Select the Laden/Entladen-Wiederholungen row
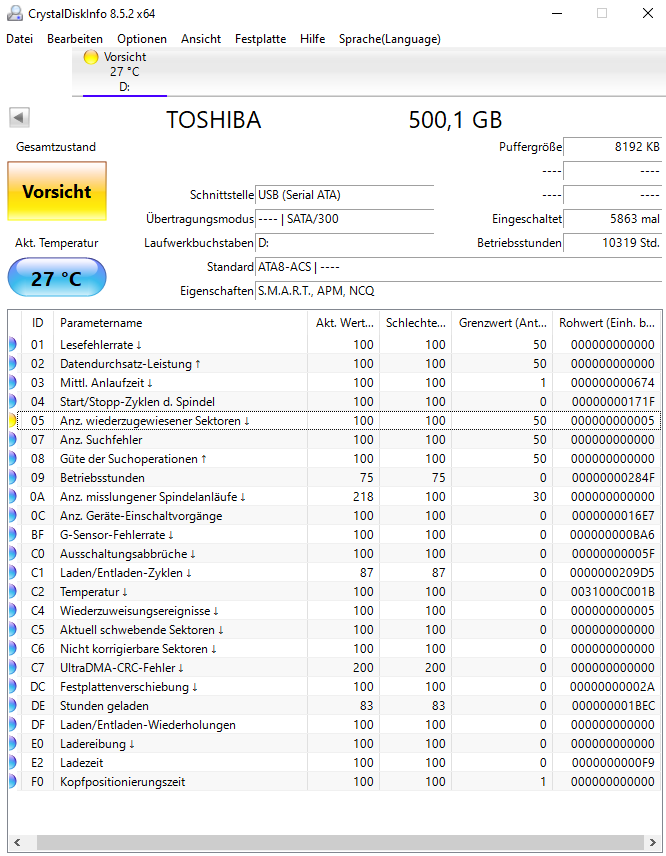This screenshot has height=856, width=666. (x=335, y=725)
